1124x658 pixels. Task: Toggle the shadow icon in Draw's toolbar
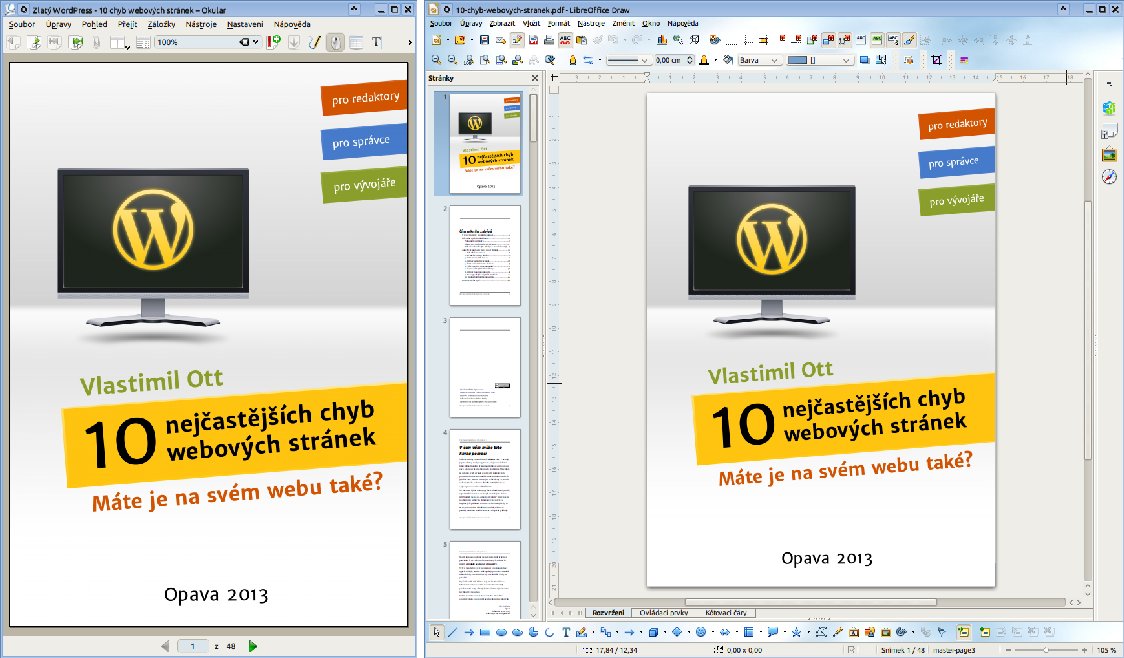[865, 60]
